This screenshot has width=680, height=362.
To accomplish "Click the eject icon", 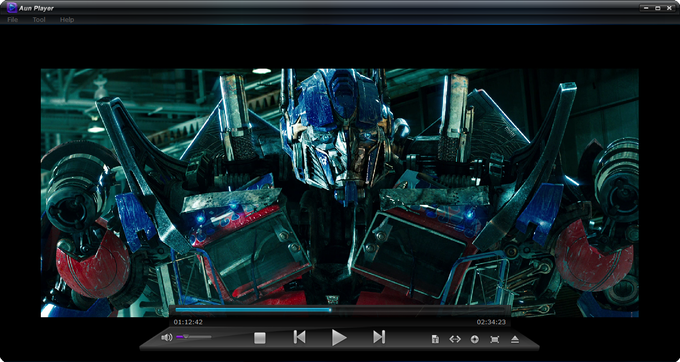I will click(515, 339).
